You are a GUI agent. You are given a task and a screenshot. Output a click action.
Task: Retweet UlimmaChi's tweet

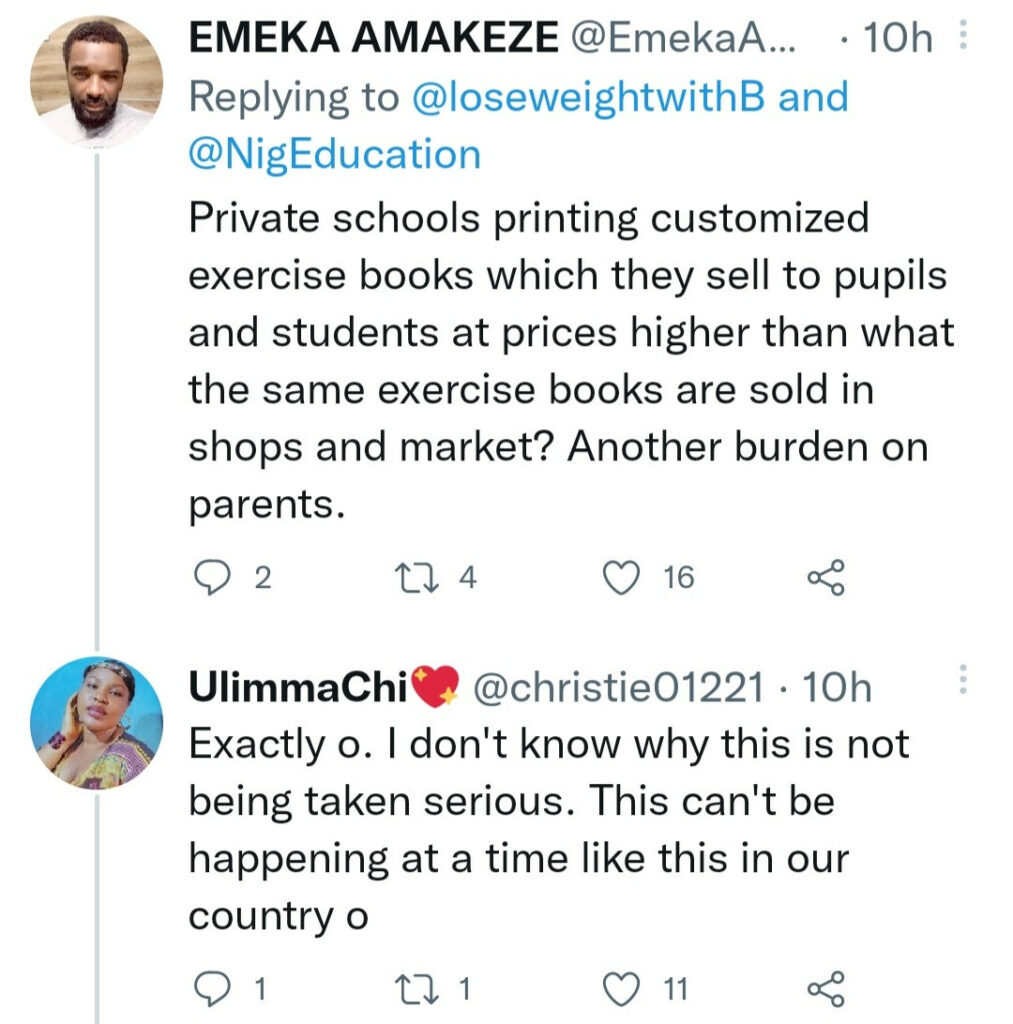pos(414,989)
